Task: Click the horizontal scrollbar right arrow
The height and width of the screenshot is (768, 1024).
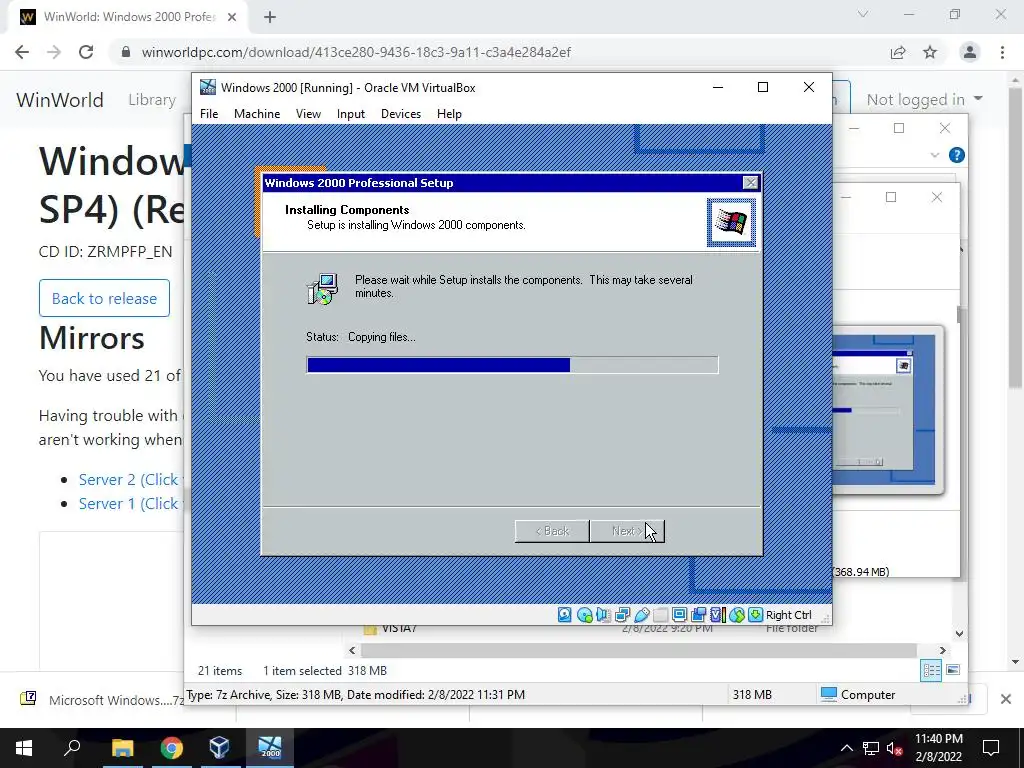Action: click(x=942, y=650)
